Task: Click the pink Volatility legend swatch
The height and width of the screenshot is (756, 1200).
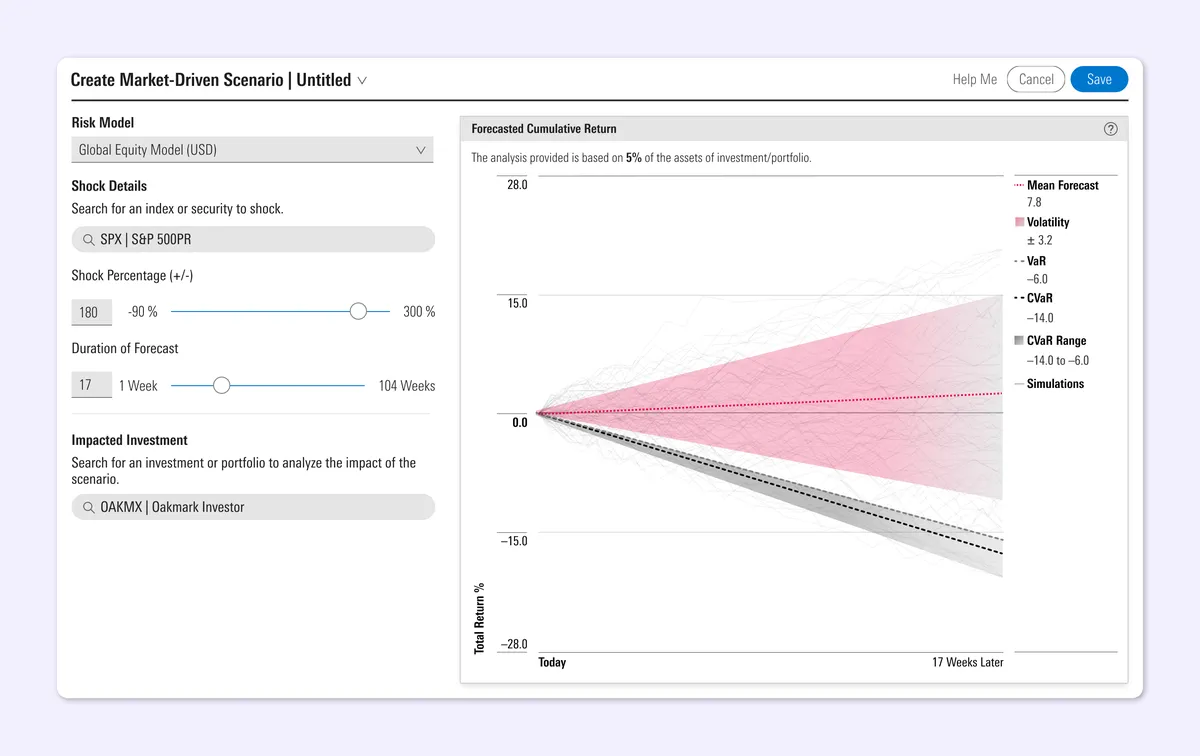Action: pyautogui.click(x=1019, y=223)
